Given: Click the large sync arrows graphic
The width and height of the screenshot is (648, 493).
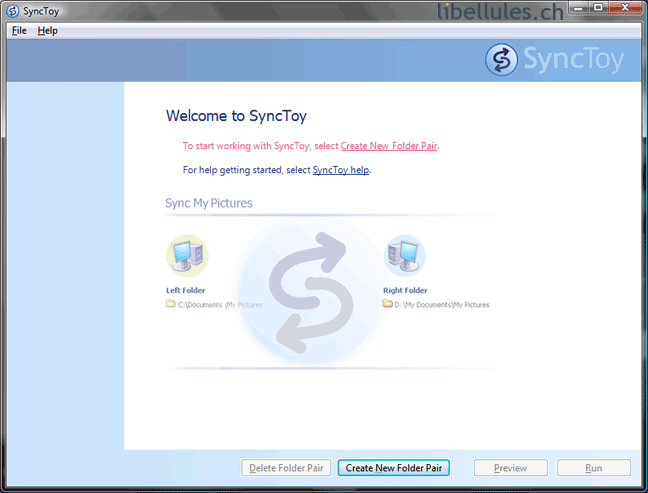Looking at the screenshot, I should 312,292.
